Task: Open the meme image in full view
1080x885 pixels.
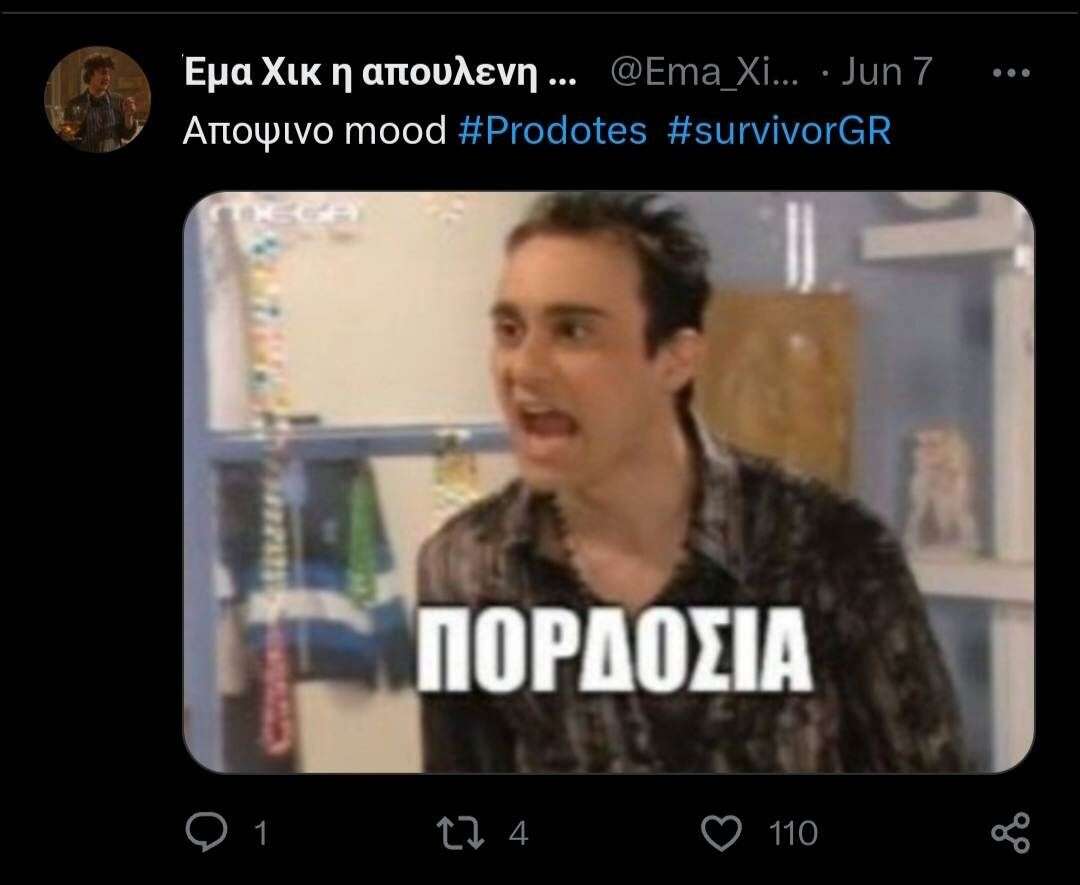Action: (x=609, y=482)
